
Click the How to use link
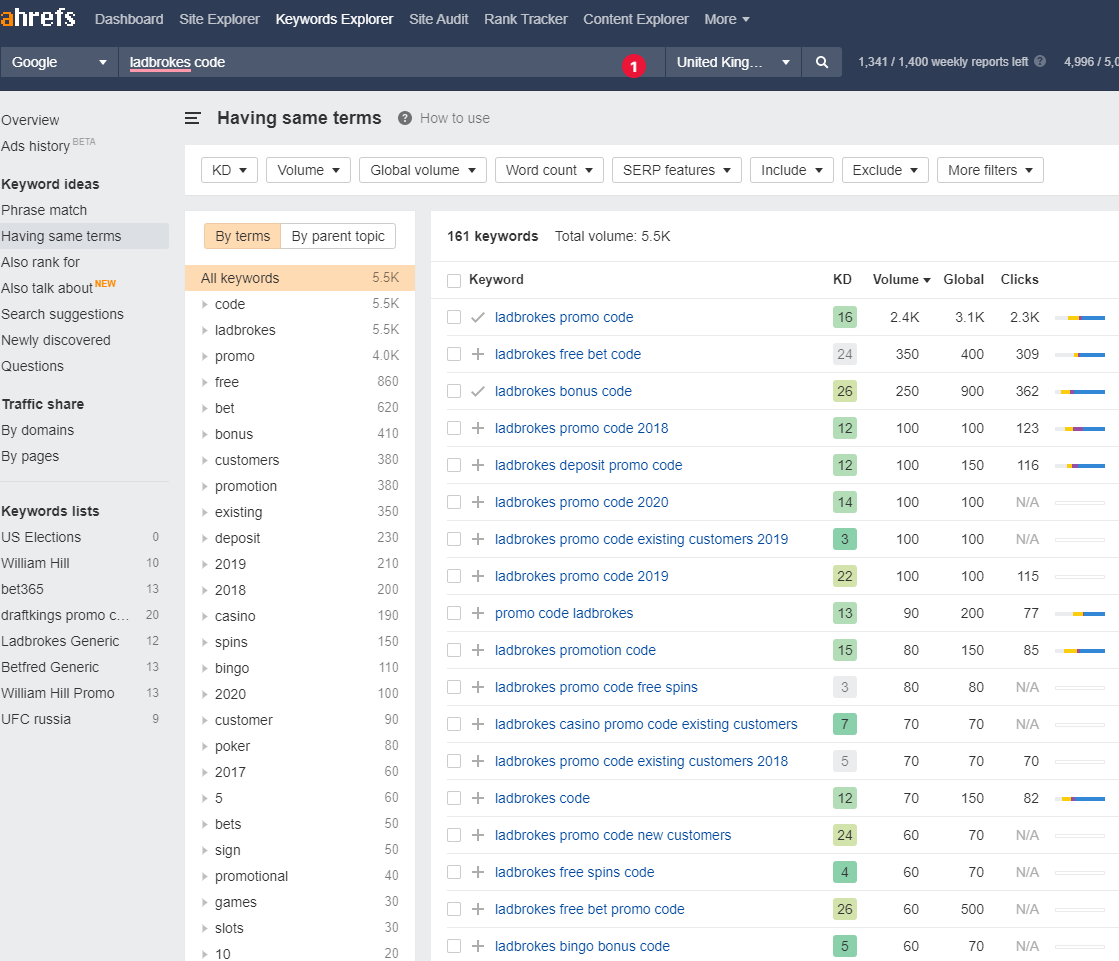454,118
